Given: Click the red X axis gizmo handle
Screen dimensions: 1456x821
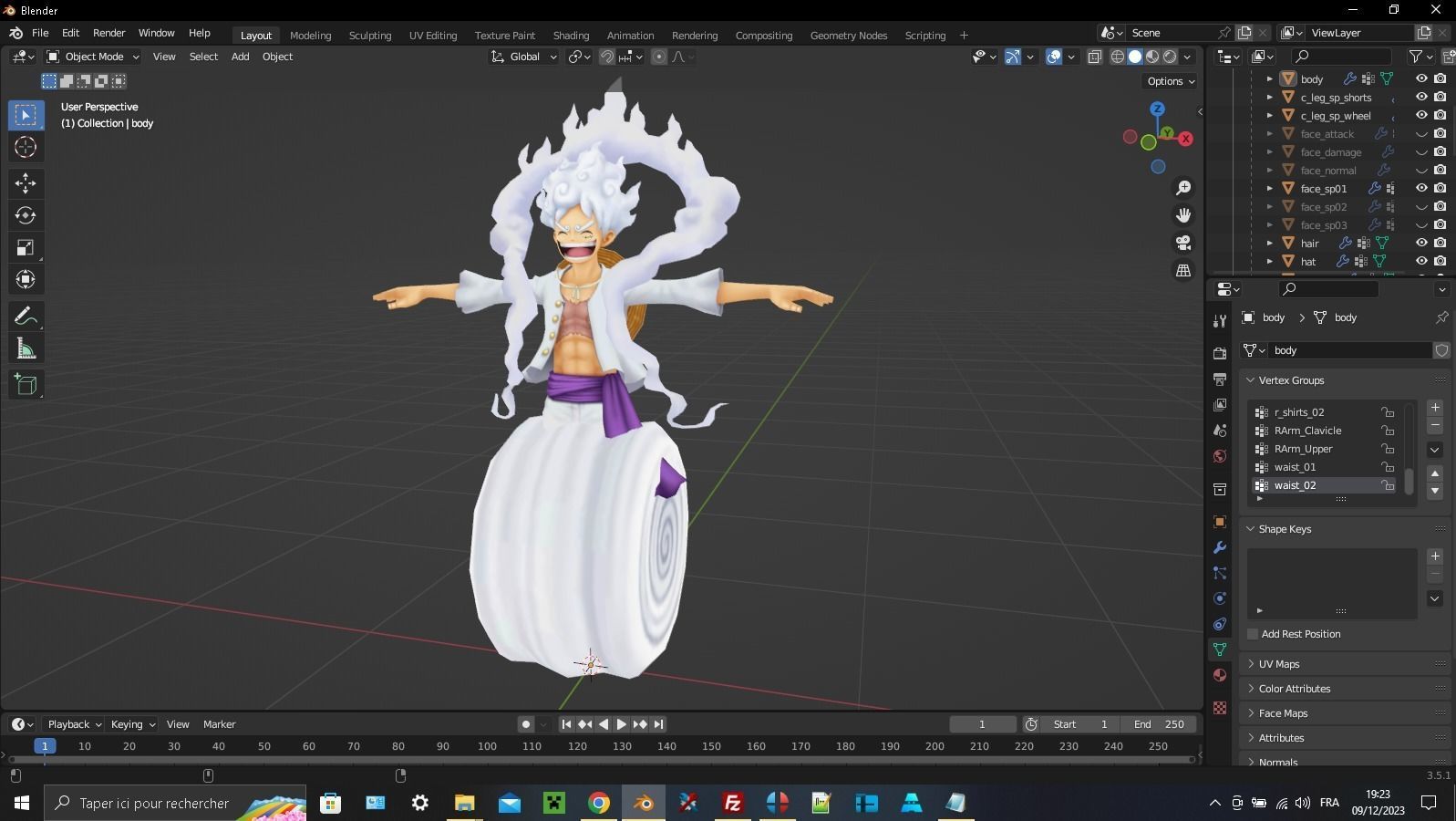Looking at the screenshot, I should 1185,139.
